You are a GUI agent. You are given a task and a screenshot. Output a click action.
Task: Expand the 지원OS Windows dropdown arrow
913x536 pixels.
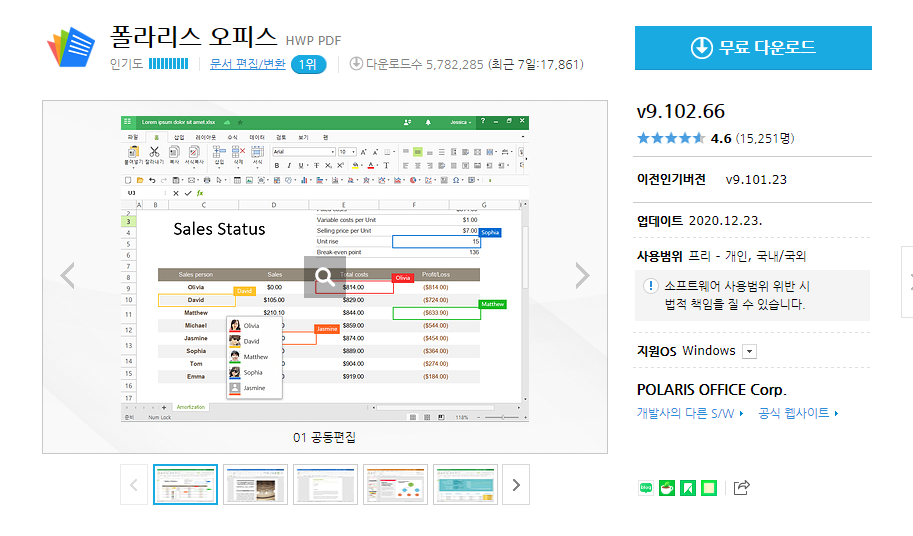pos(749,352)
